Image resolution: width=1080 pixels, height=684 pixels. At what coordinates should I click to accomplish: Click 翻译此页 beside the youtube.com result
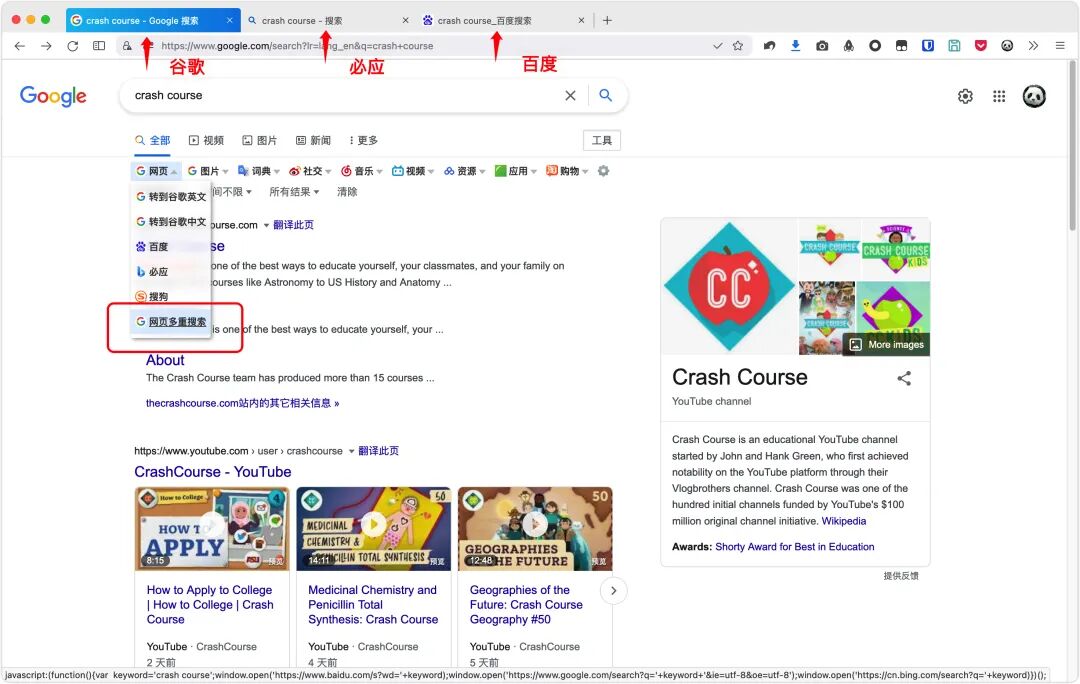point(378,451)
